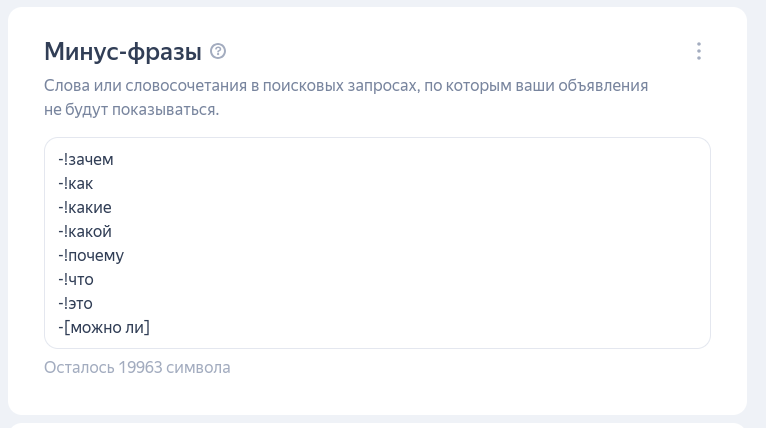Click the text не будут показываться

pyautogui.click(x=131, y=109)
